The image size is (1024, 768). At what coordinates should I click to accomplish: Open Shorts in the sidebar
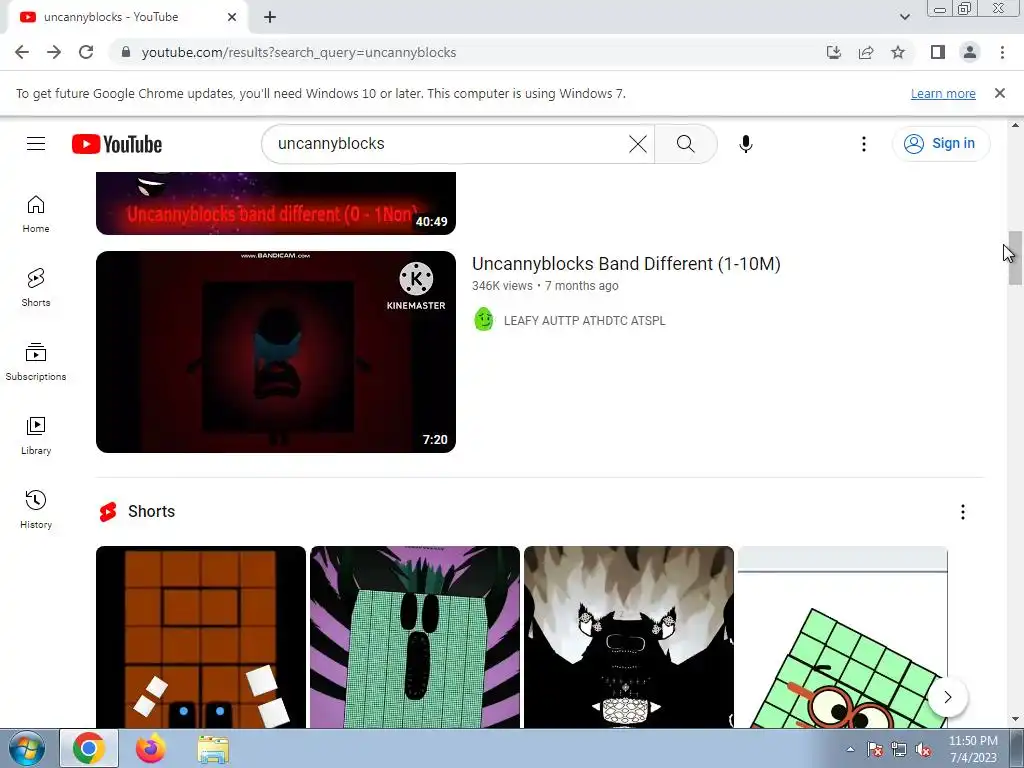[x=36, y=288]
